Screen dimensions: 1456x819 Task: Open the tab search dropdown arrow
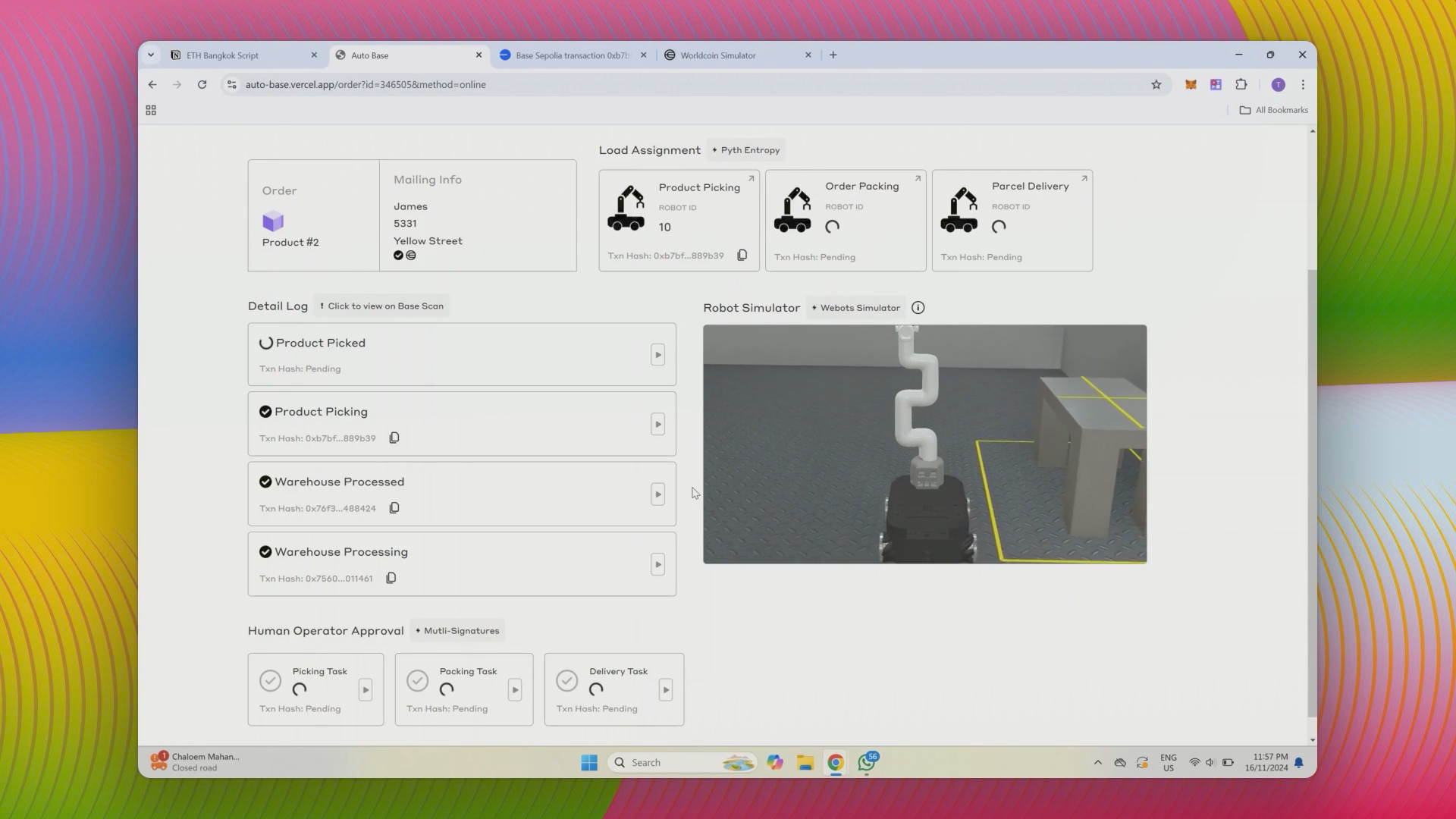pyautogui.click(x=151, y=55)
